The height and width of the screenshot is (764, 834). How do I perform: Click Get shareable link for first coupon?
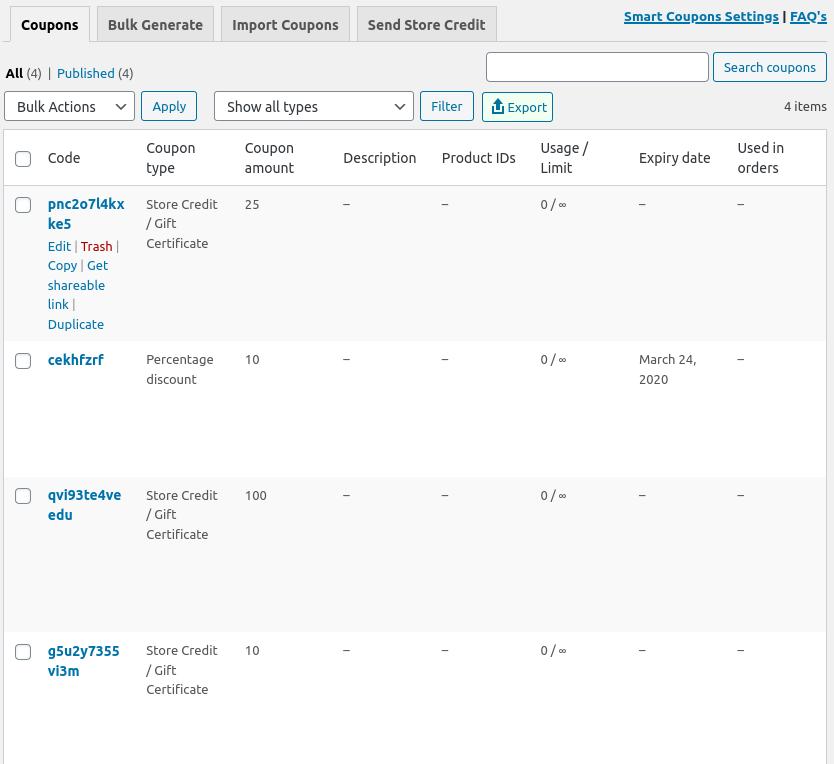(x=77, y=285)
